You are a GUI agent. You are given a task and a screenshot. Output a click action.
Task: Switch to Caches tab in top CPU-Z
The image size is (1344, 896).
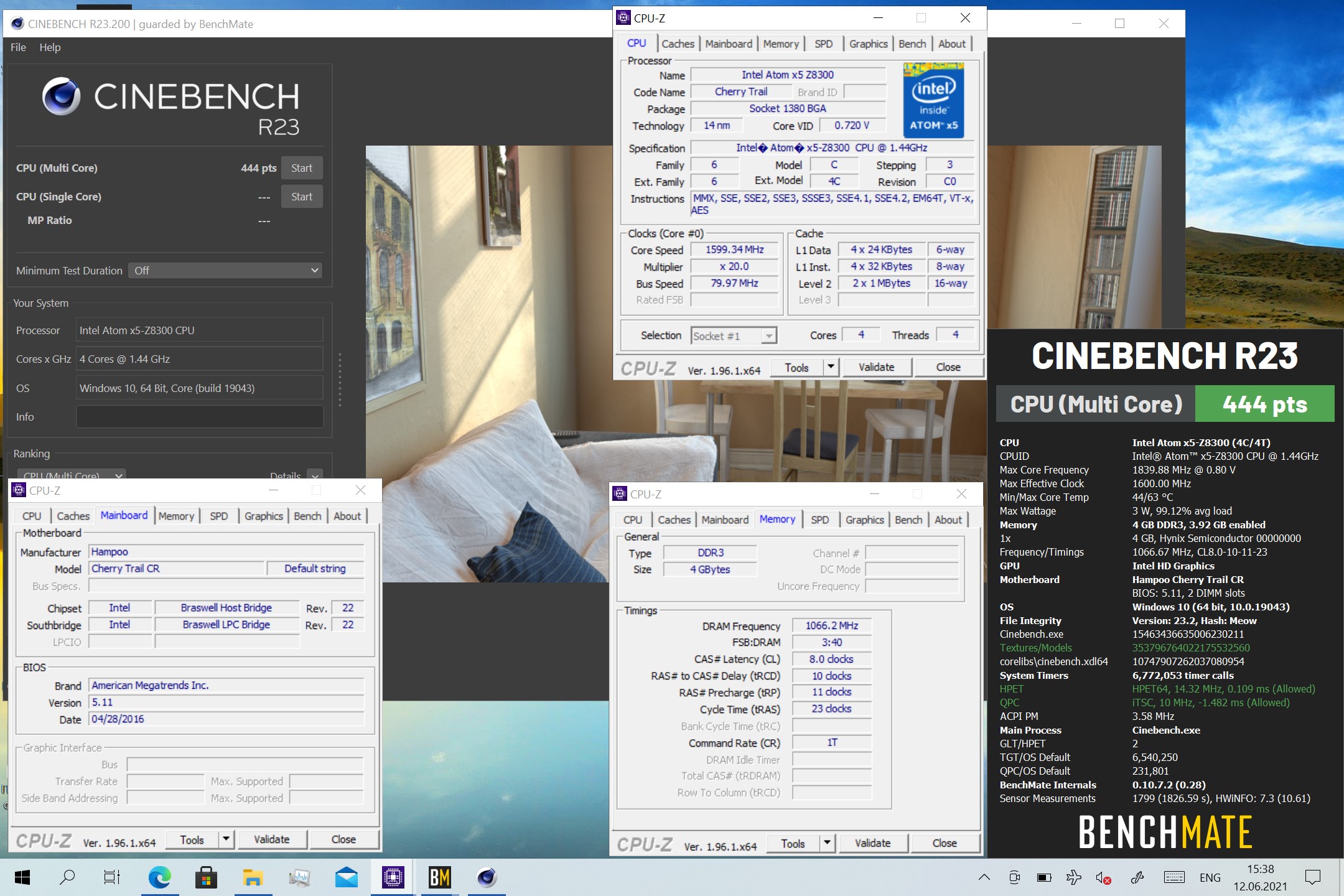pyautogui.click(x=678, y=44)
